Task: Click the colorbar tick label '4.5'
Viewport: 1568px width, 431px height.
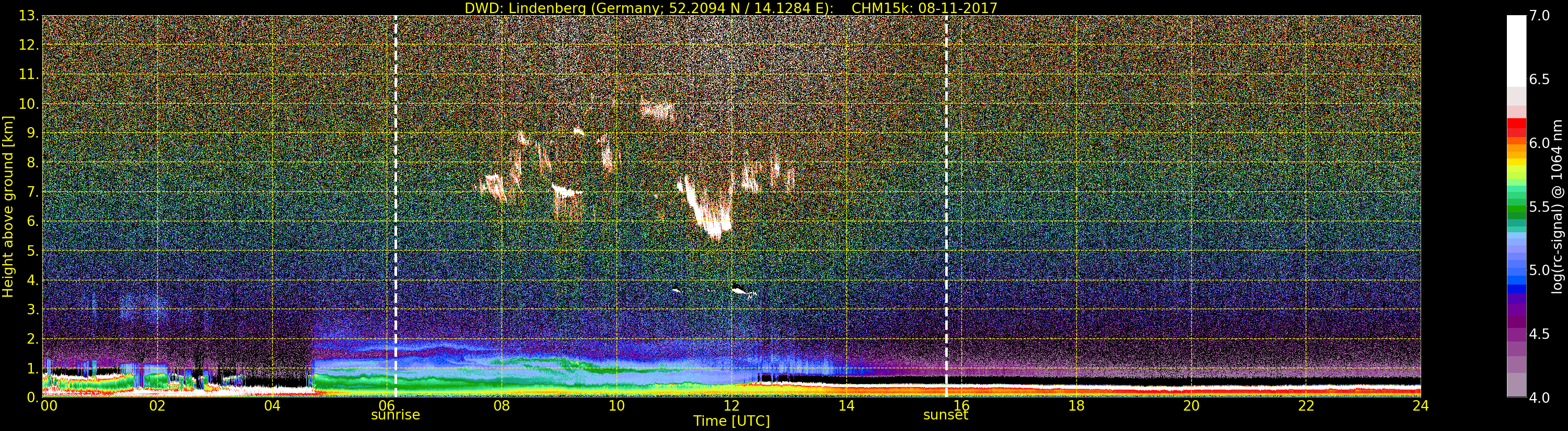Action: coord(1539,334)
